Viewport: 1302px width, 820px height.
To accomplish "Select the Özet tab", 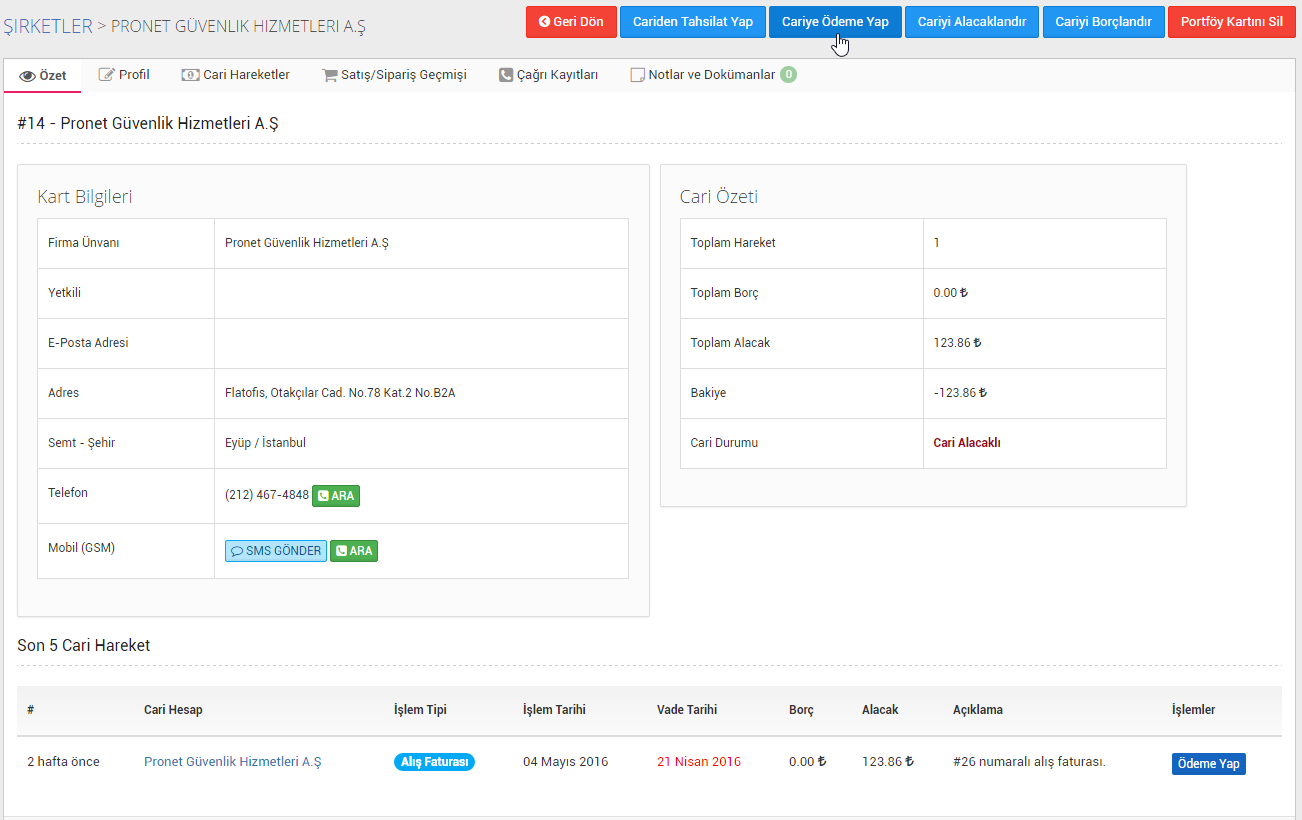I will (x=43, y=75).
